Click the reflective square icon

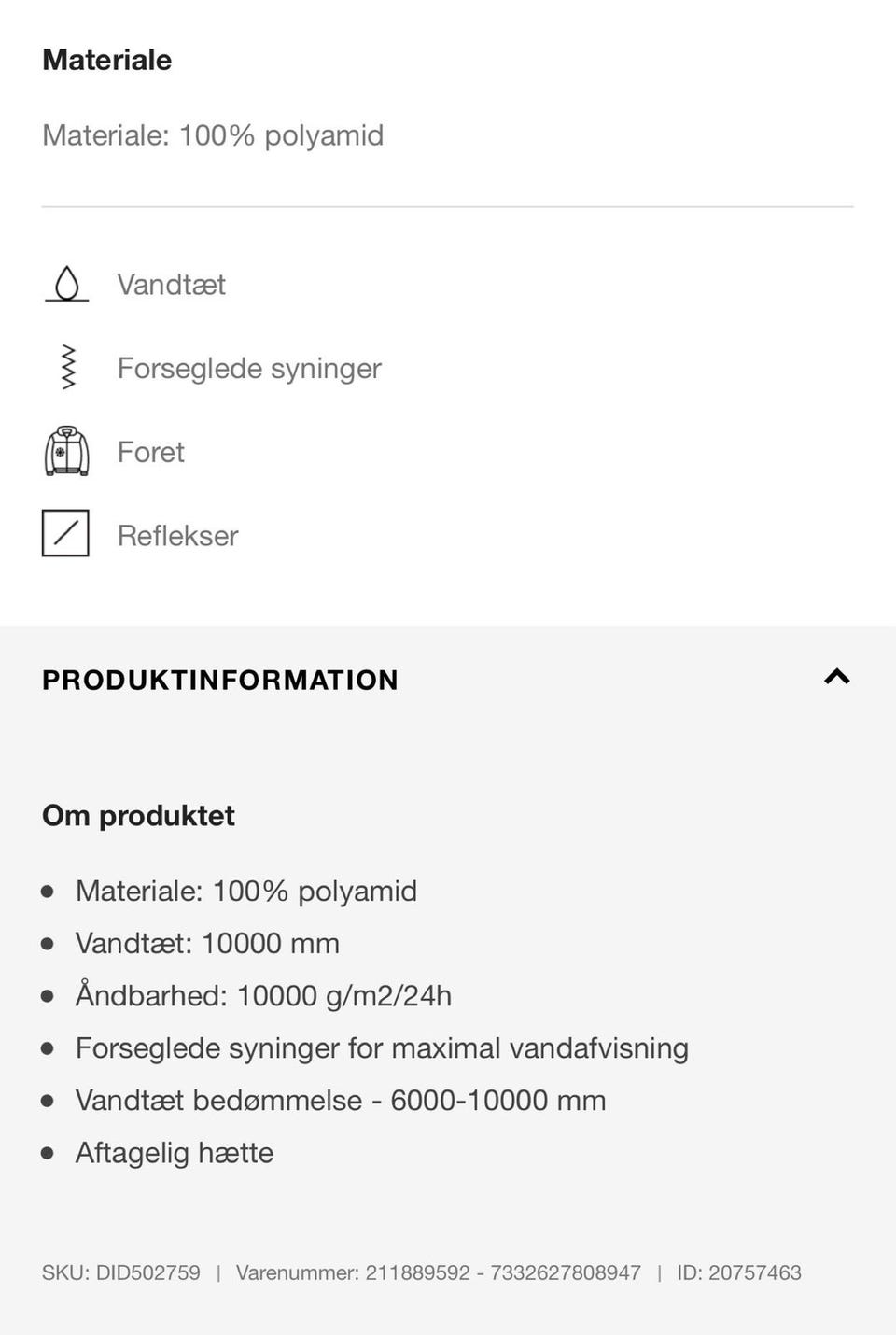click(65, 533)
